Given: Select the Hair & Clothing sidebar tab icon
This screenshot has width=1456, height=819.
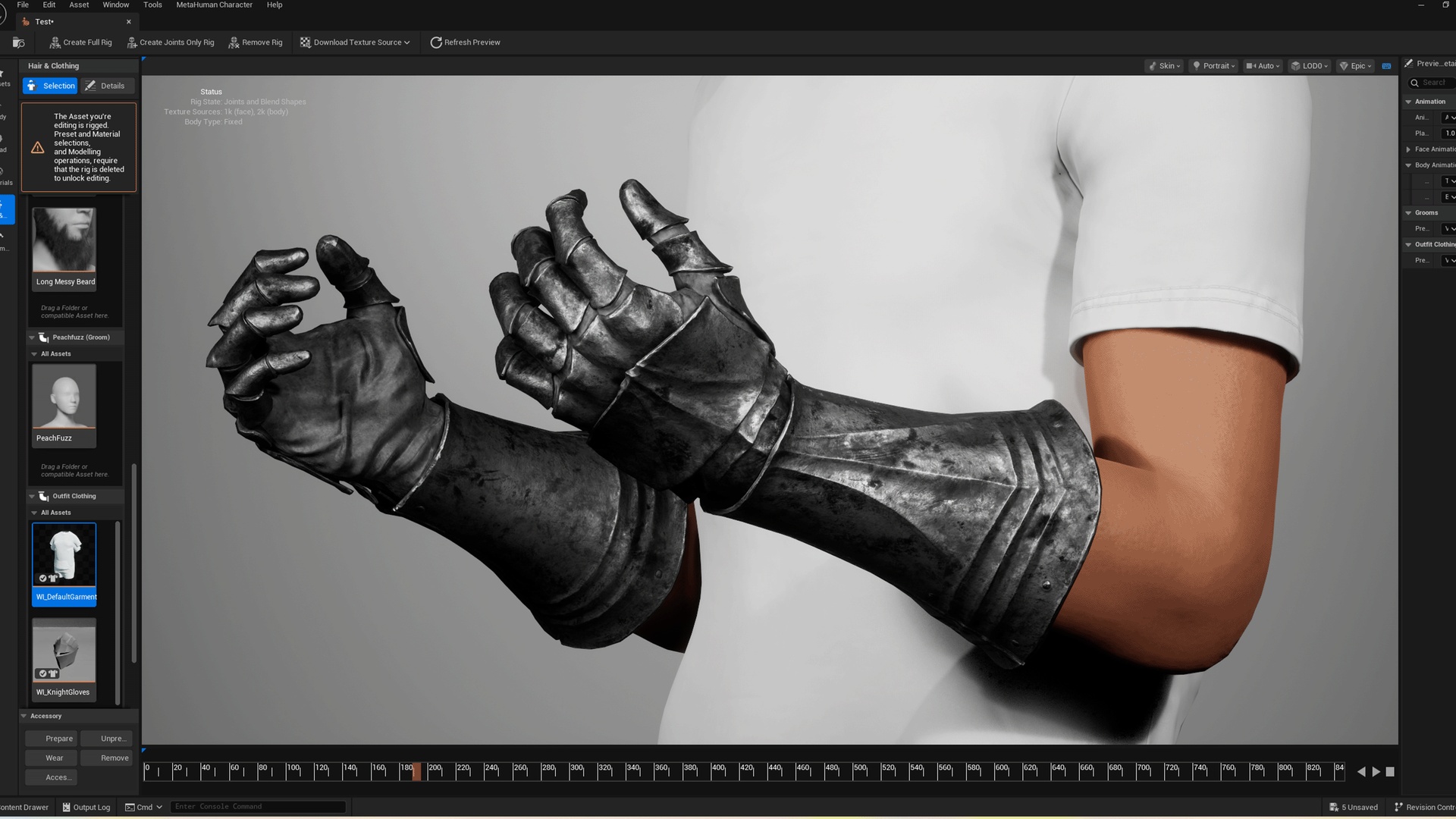Looking at the screenshot, I should (5, 209).
